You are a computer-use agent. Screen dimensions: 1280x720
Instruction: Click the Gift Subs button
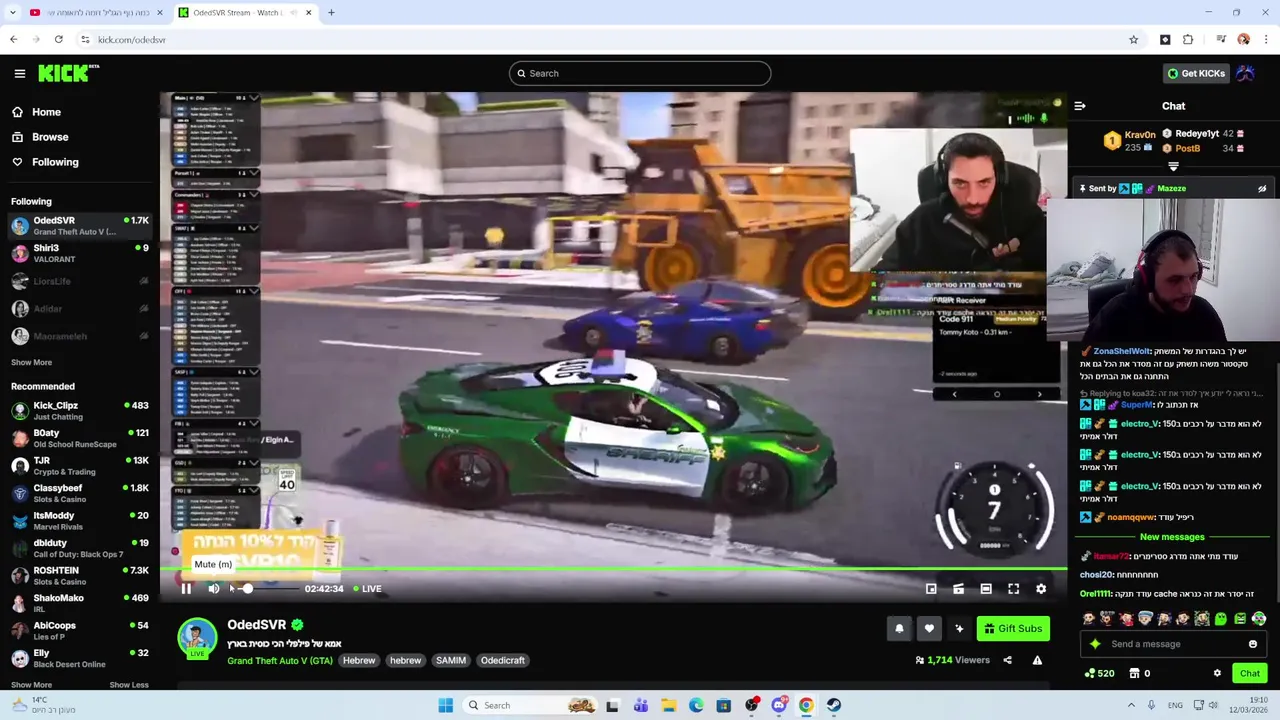[x=1013, y=628]
